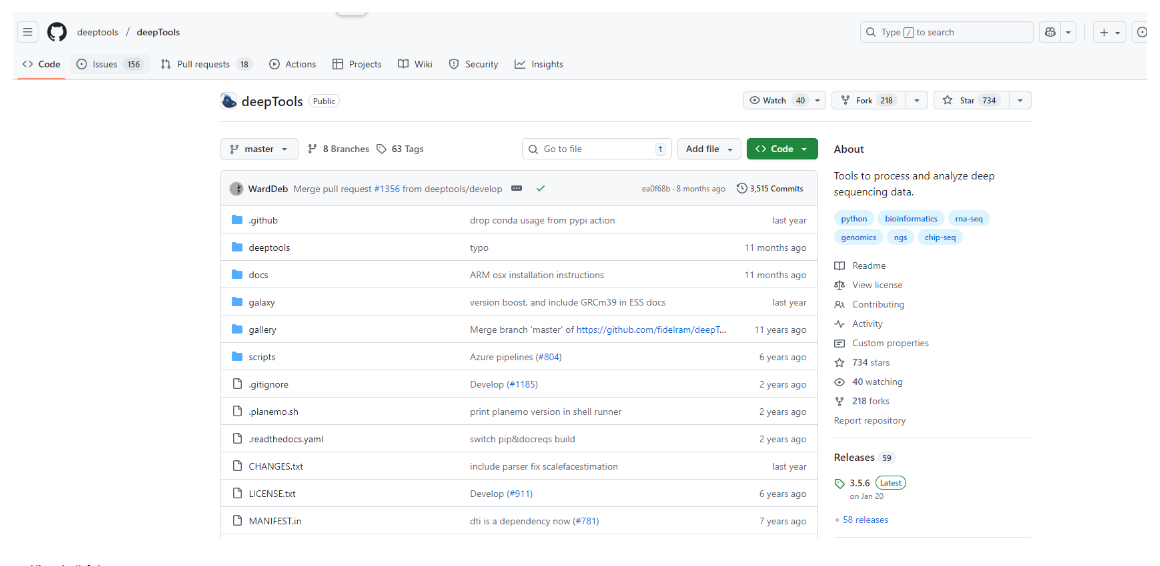Open Contributing guidelines link
The width and height of the screenshot is (1160, 566).
[878, 304]
